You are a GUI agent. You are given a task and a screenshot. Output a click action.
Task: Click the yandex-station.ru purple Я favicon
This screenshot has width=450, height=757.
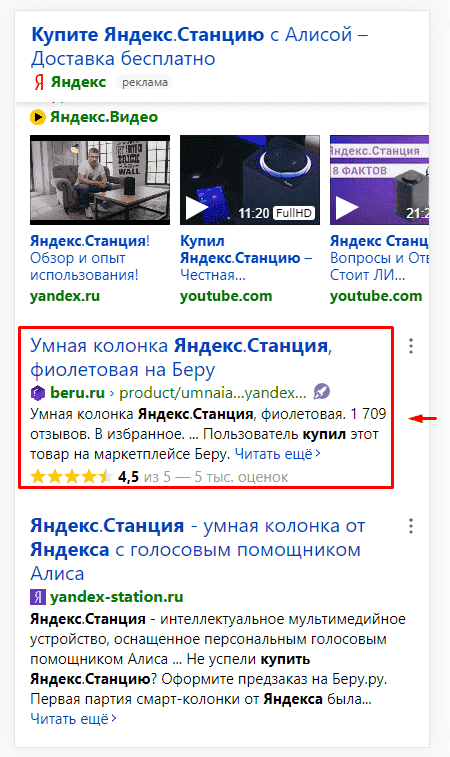[38, 597]
